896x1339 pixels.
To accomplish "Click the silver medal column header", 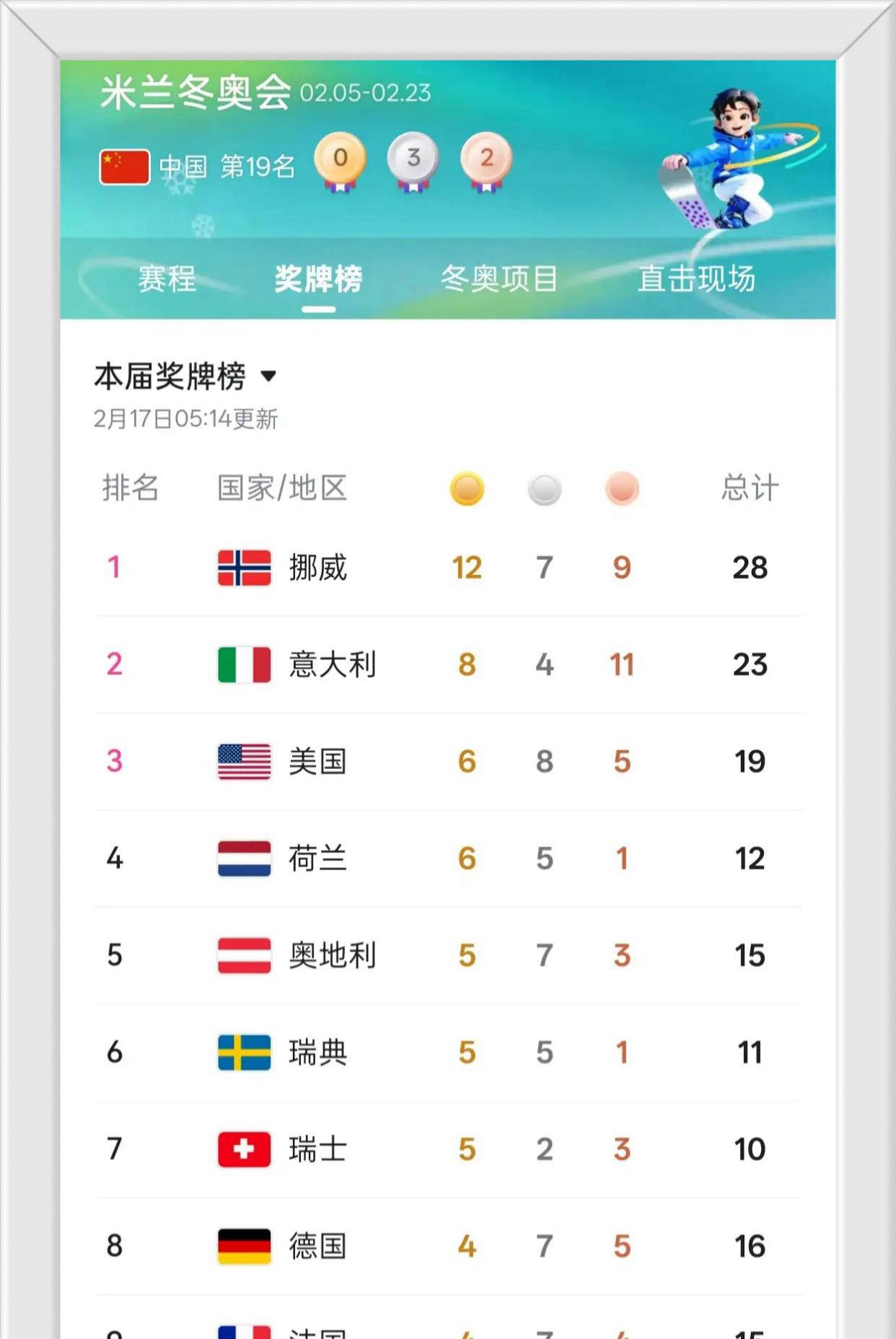I will point(545,489).
